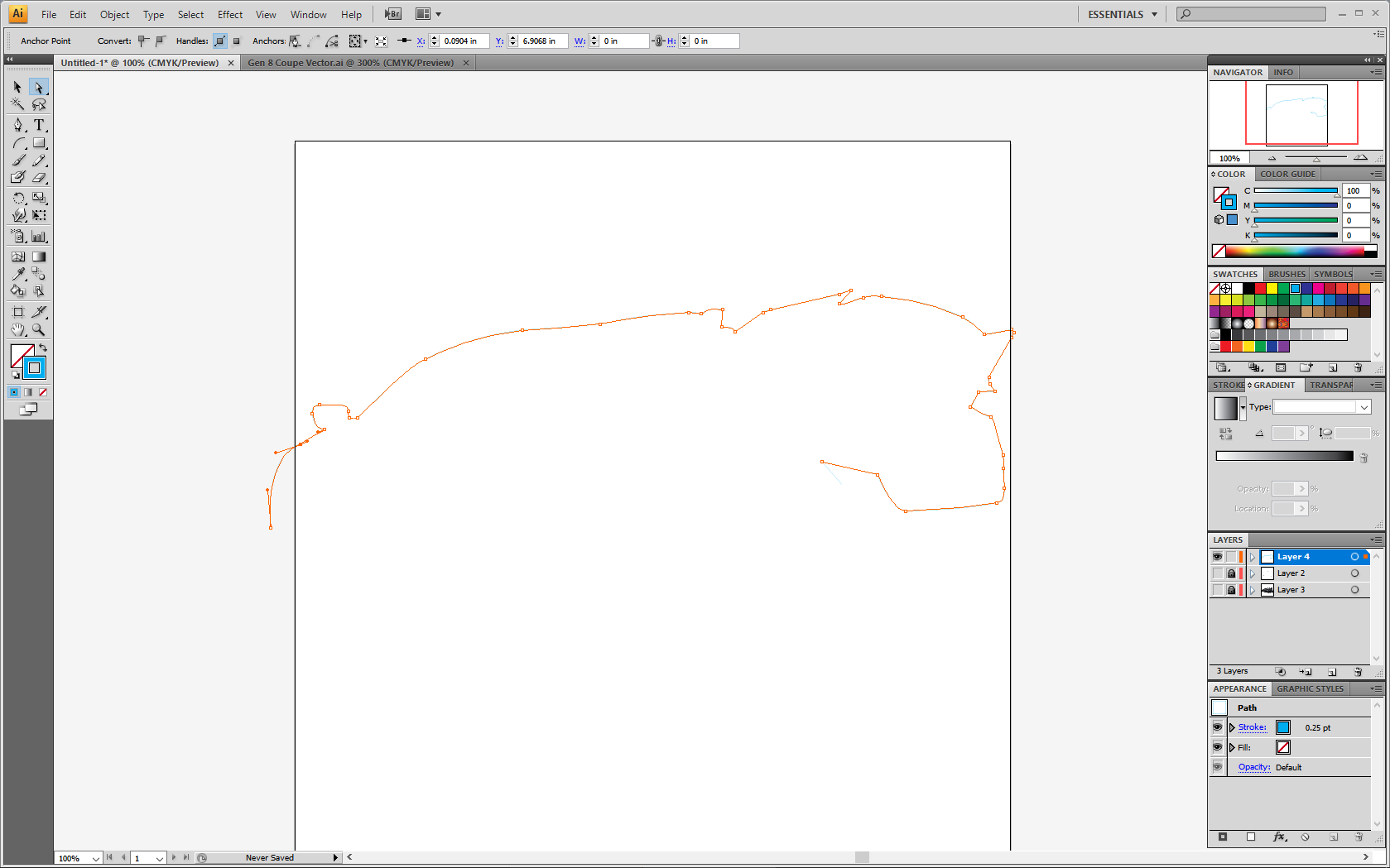Hide Layer 4 using its eye icon
This screenshot has height=868, width=1390.
pos(1217,557)
